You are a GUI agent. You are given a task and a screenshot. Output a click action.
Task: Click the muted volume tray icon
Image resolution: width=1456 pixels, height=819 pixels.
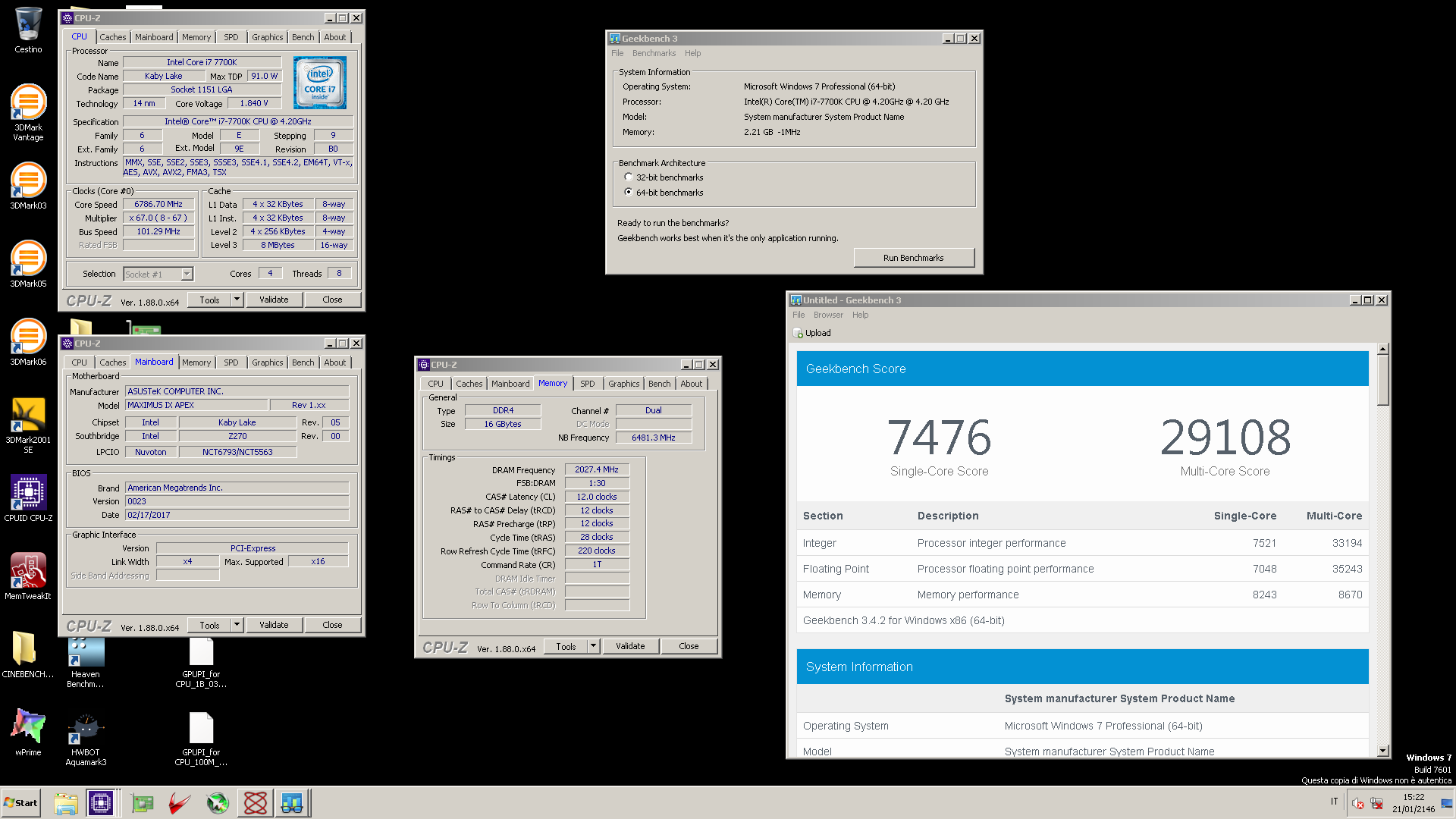(1357, 804)
